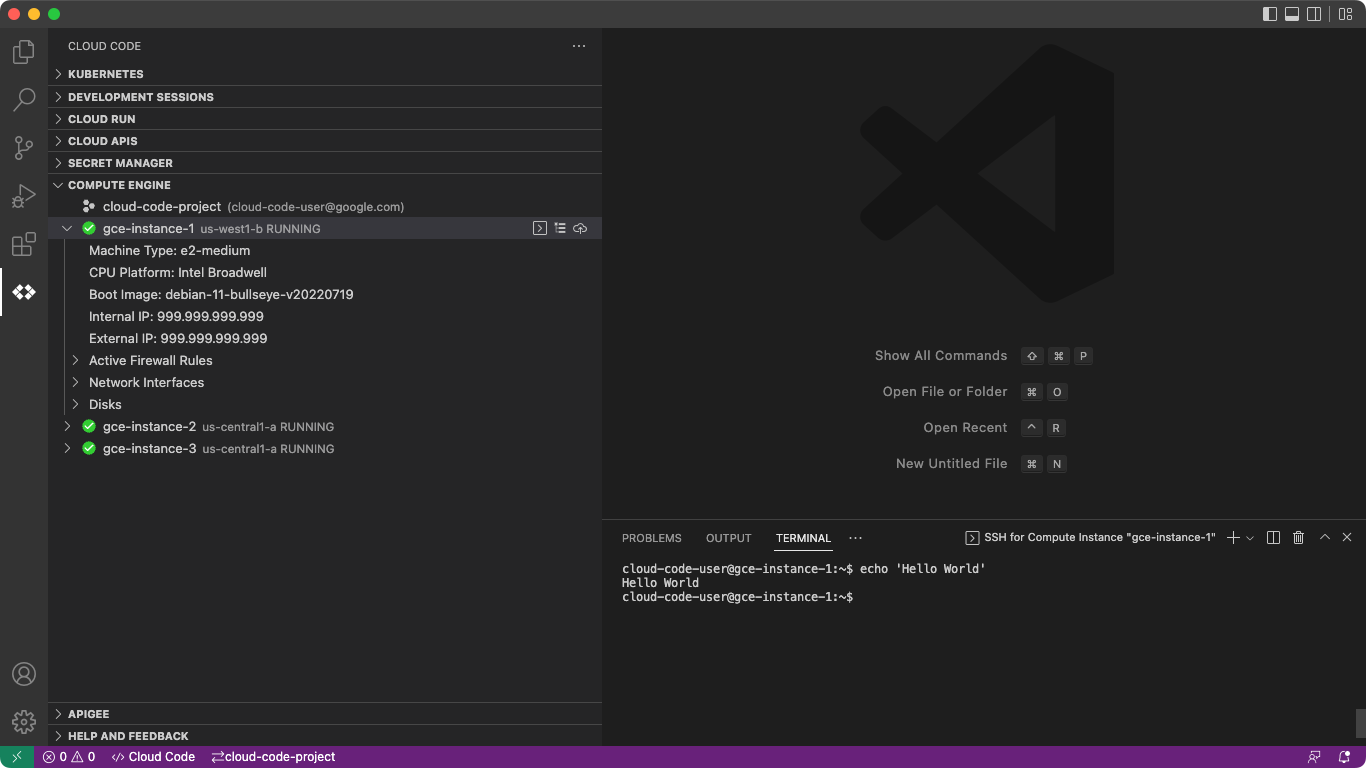Screen dimensions: 1366x768
Task: Open the Explorer view in activity bar
Action: click(24, 52)
